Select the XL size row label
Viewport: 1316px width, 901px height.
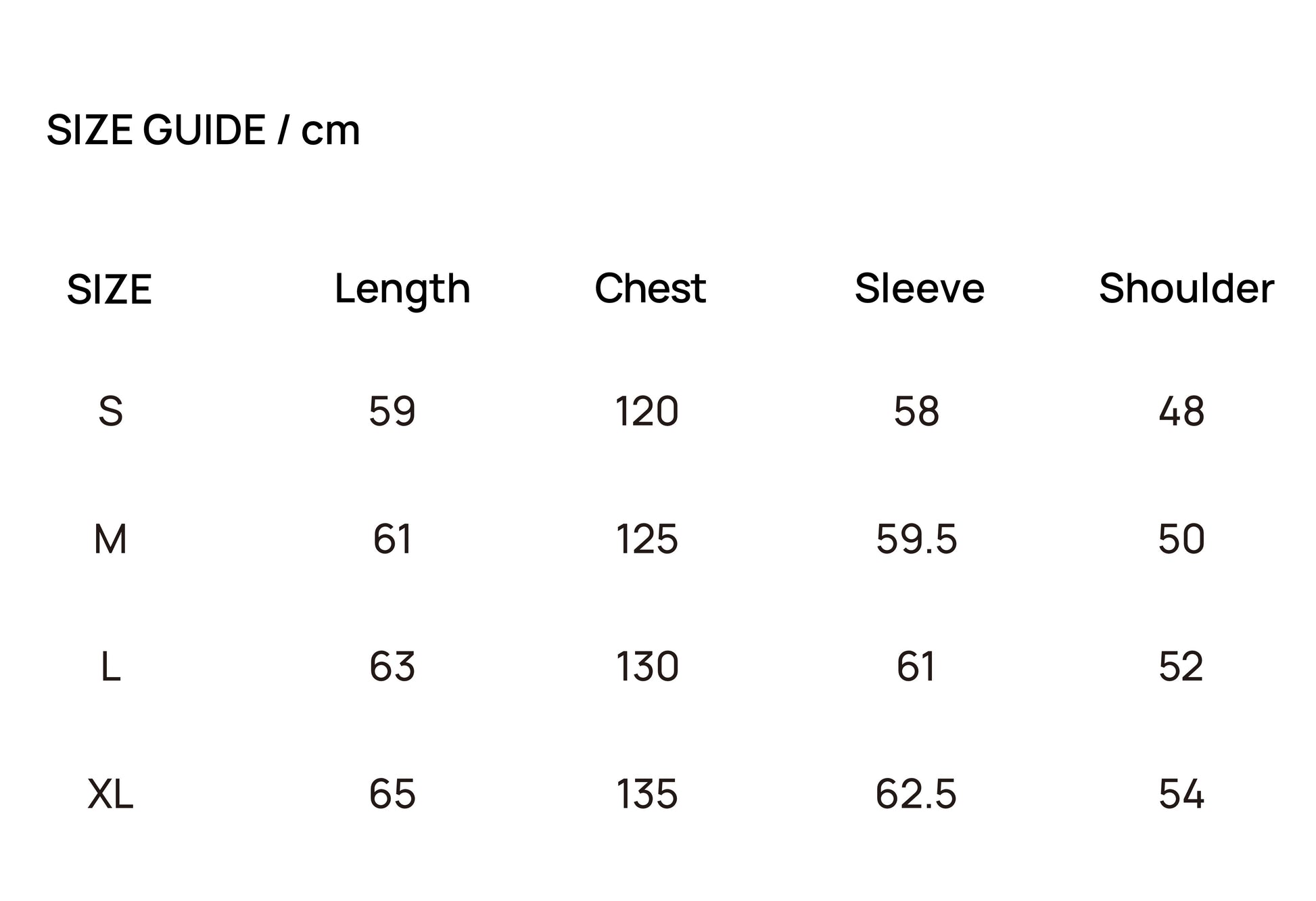[110, 794]
